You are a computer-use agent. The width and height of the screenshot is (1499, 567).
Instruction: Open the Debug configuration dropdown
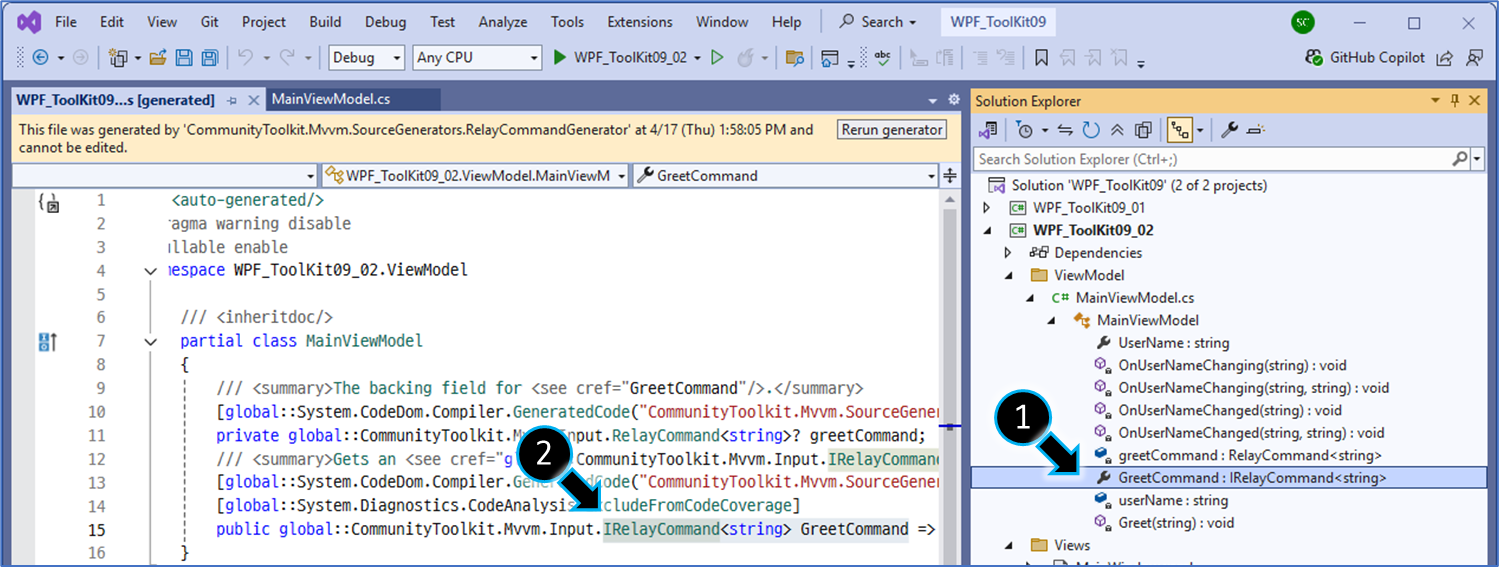pos(367,58)
